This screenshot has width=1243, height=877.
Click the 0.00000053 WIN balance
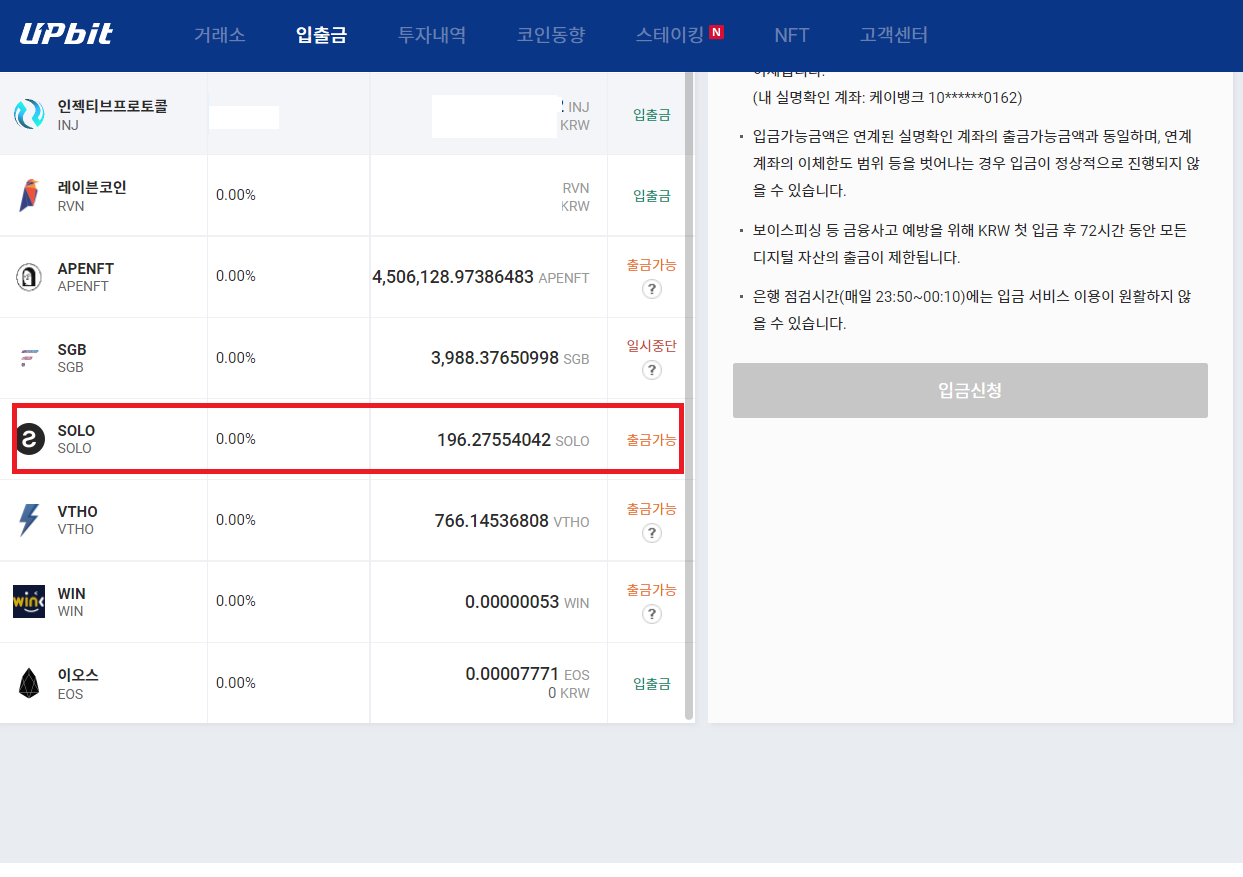tap(527, 602)
